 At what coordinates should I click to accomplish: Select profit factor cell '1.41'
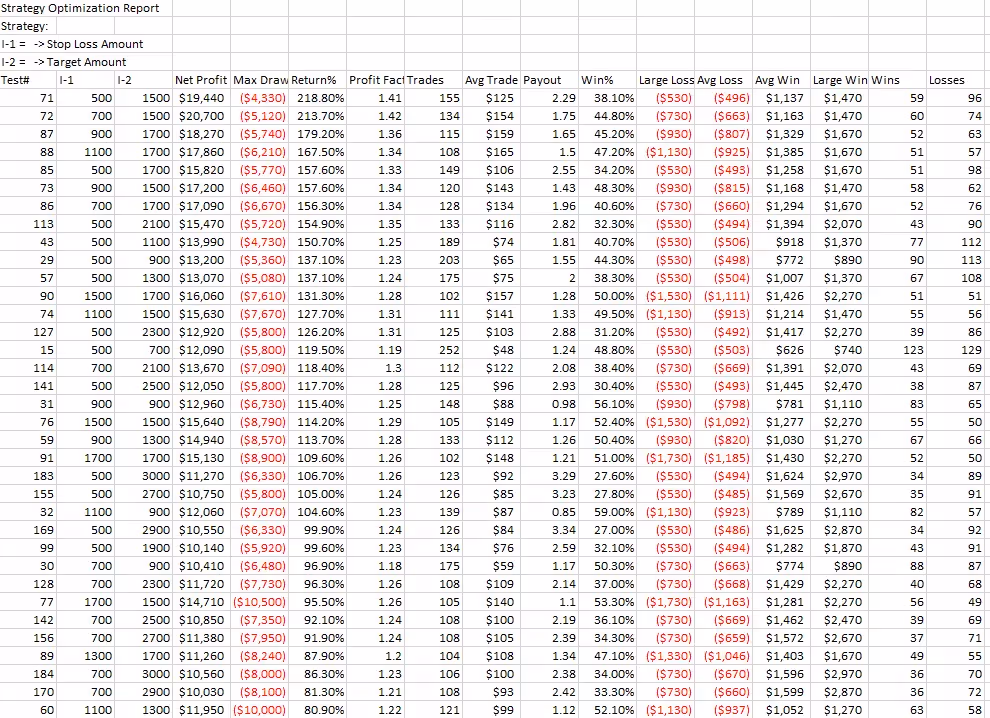pyautogui.click(x=376, y=98)
